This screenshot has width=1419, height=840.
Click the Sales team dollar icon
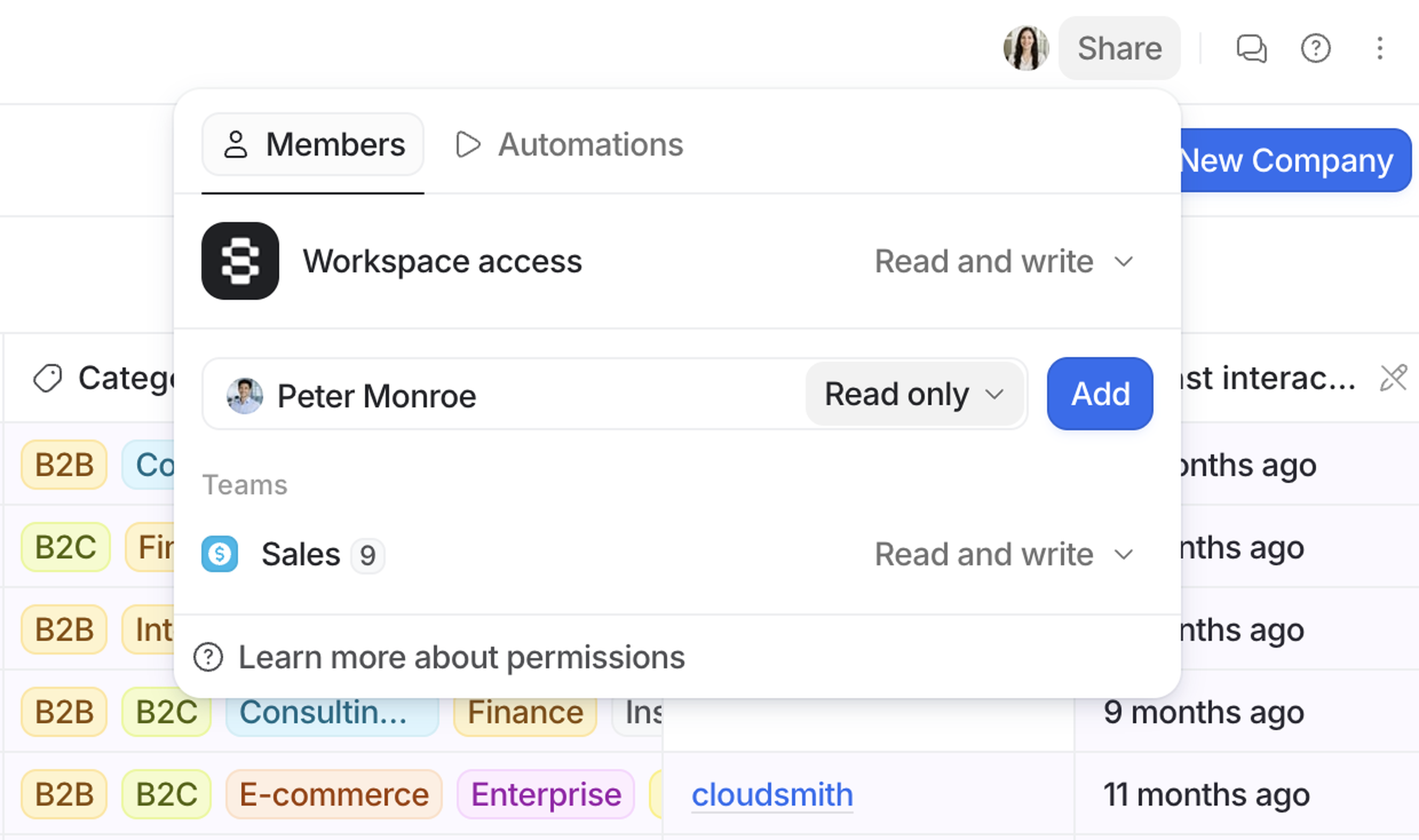tap(220, 554)
